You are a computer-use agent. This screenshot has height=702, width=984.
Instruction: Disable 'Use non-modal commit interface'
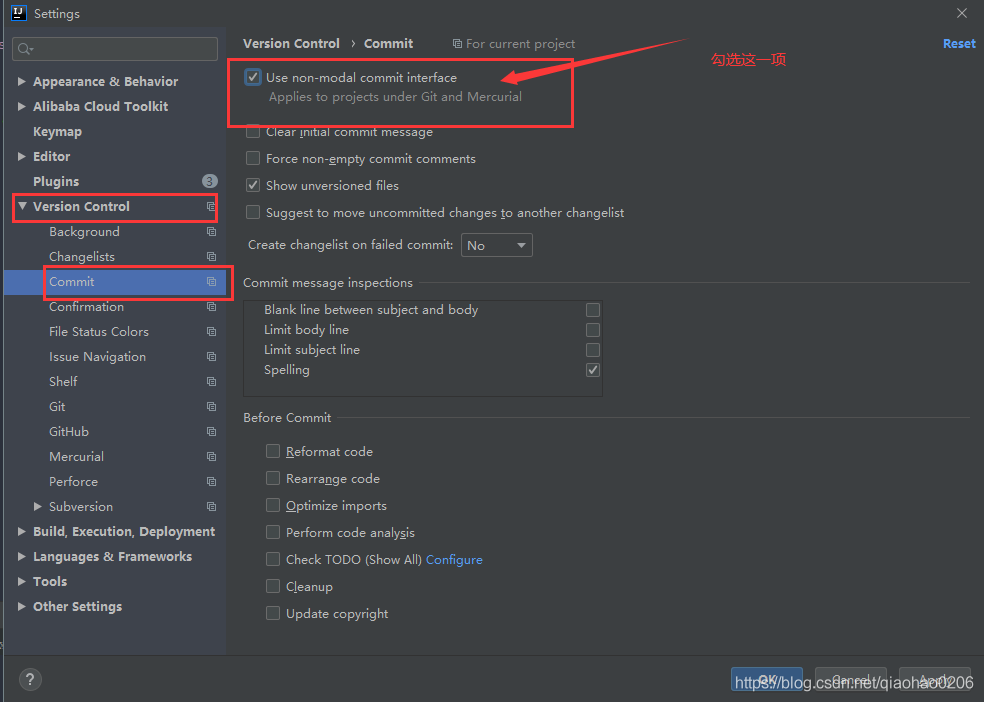pos(252,76)
